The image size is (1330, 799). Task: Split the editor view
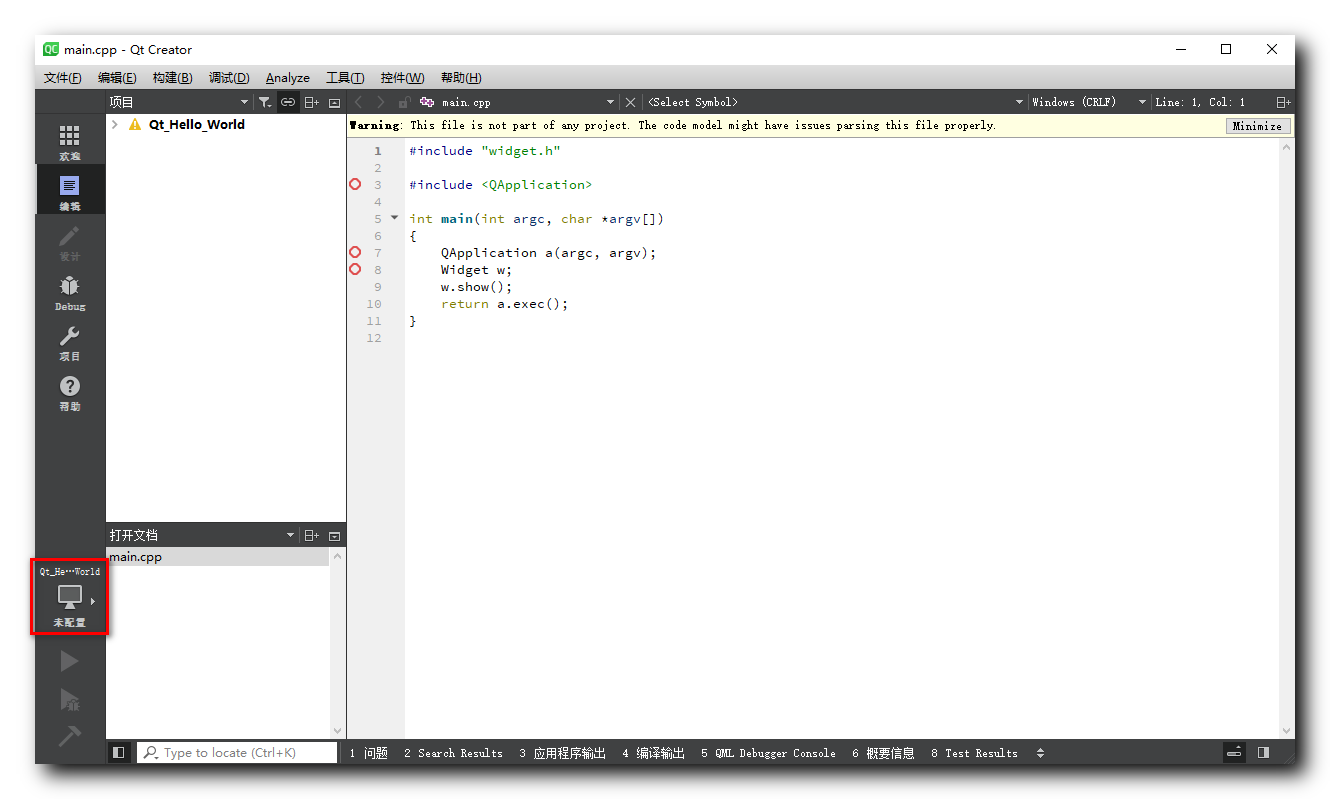[1283, 102]
